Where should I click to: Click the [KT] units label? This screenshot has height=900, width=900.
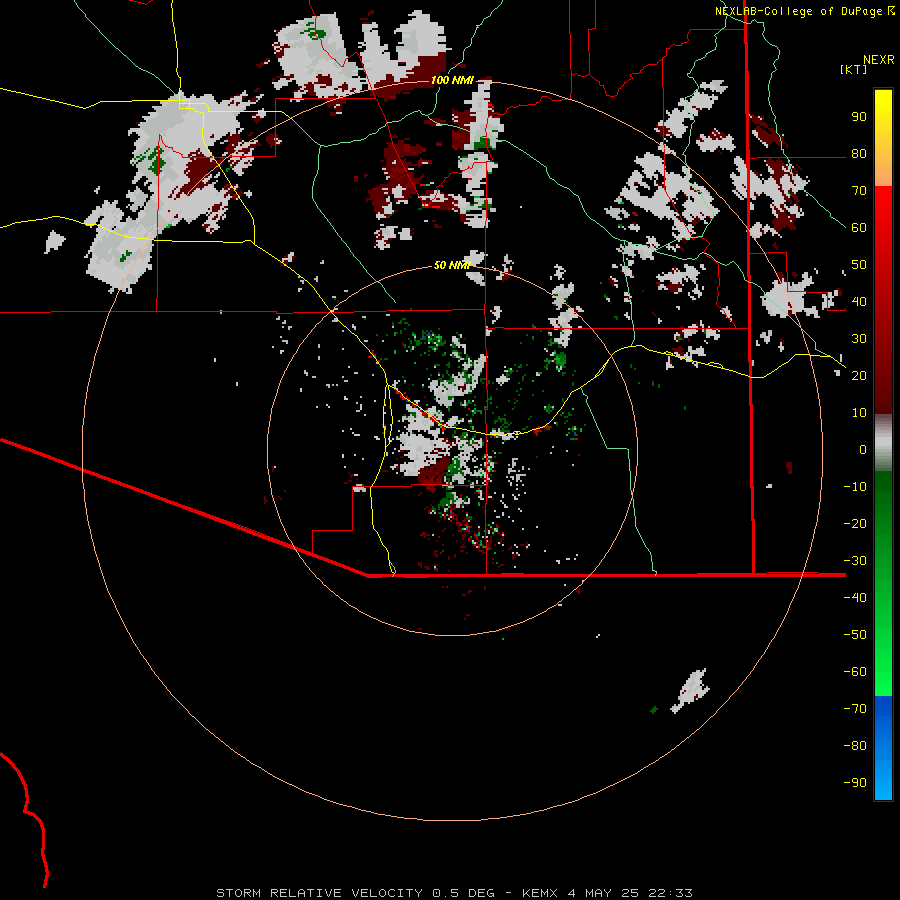(854, 69)
